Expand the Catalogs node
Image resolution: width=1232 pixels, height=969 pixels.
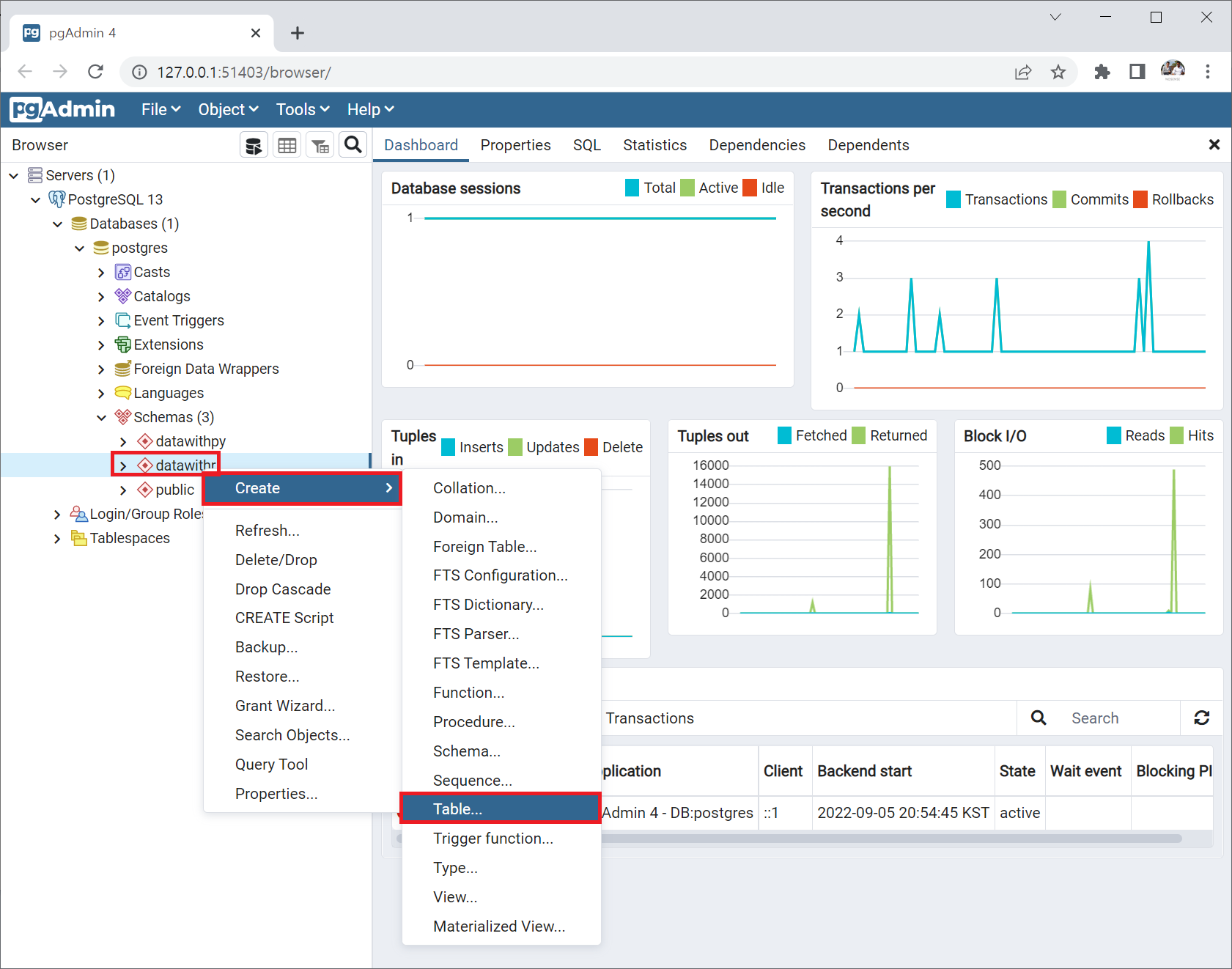102,296
